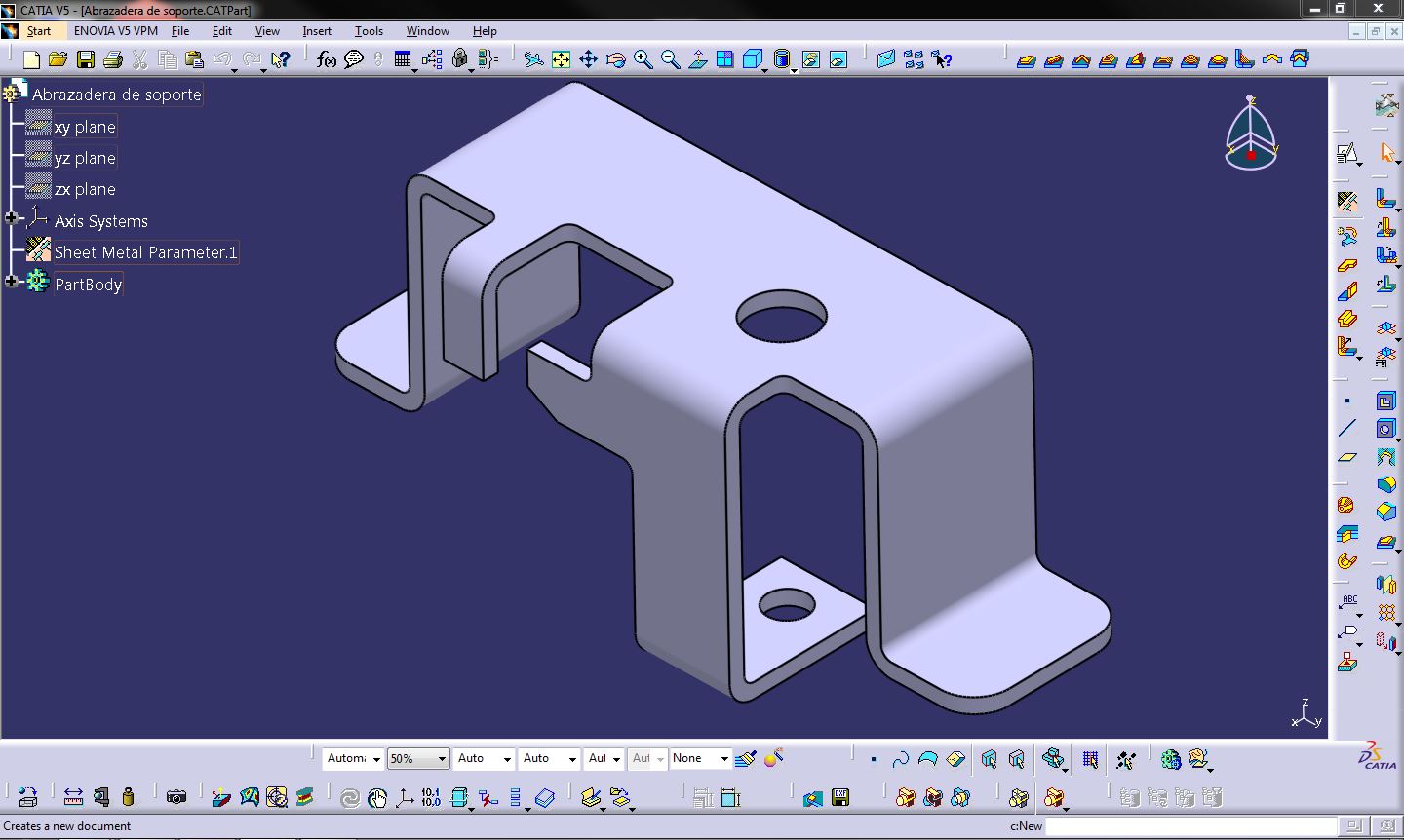Click the Zoom In magnifier
Image resolution: width=1404 pixels, height=840 pixels.
point(643,60)
